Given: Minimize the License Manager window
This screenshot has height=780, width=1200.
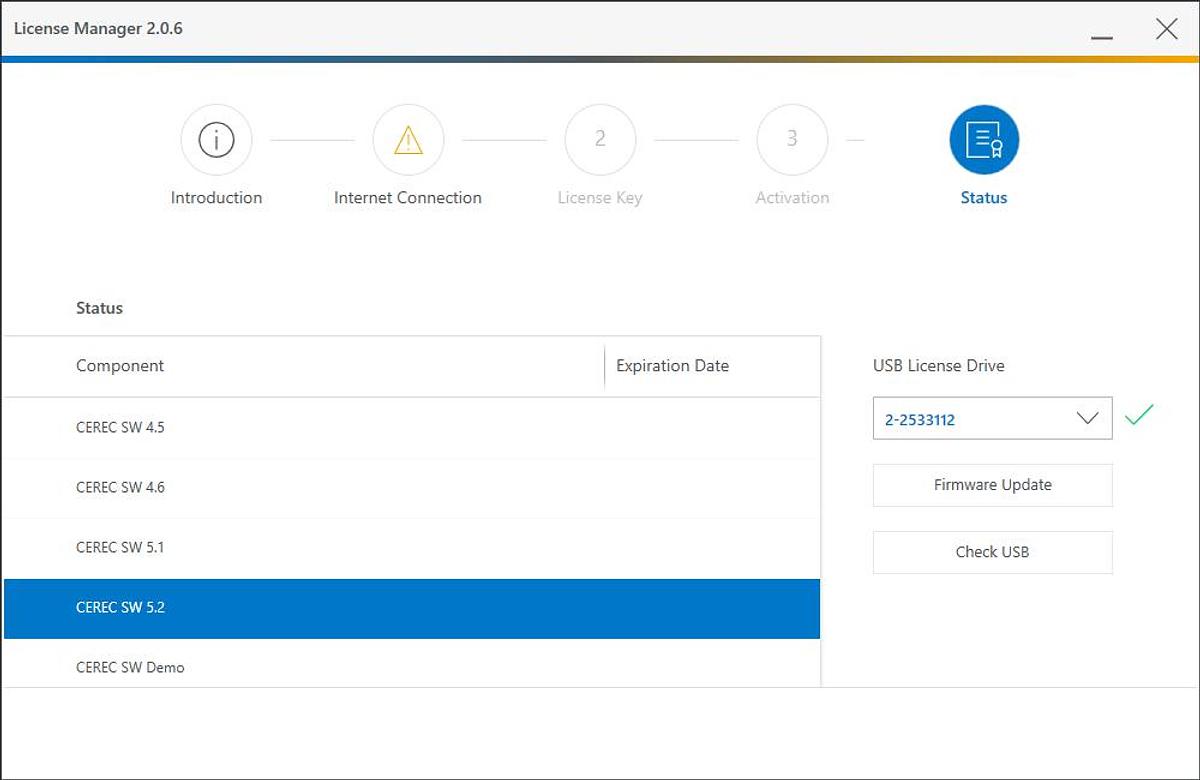Looking at the screenshot, I should pos(1102,30).
